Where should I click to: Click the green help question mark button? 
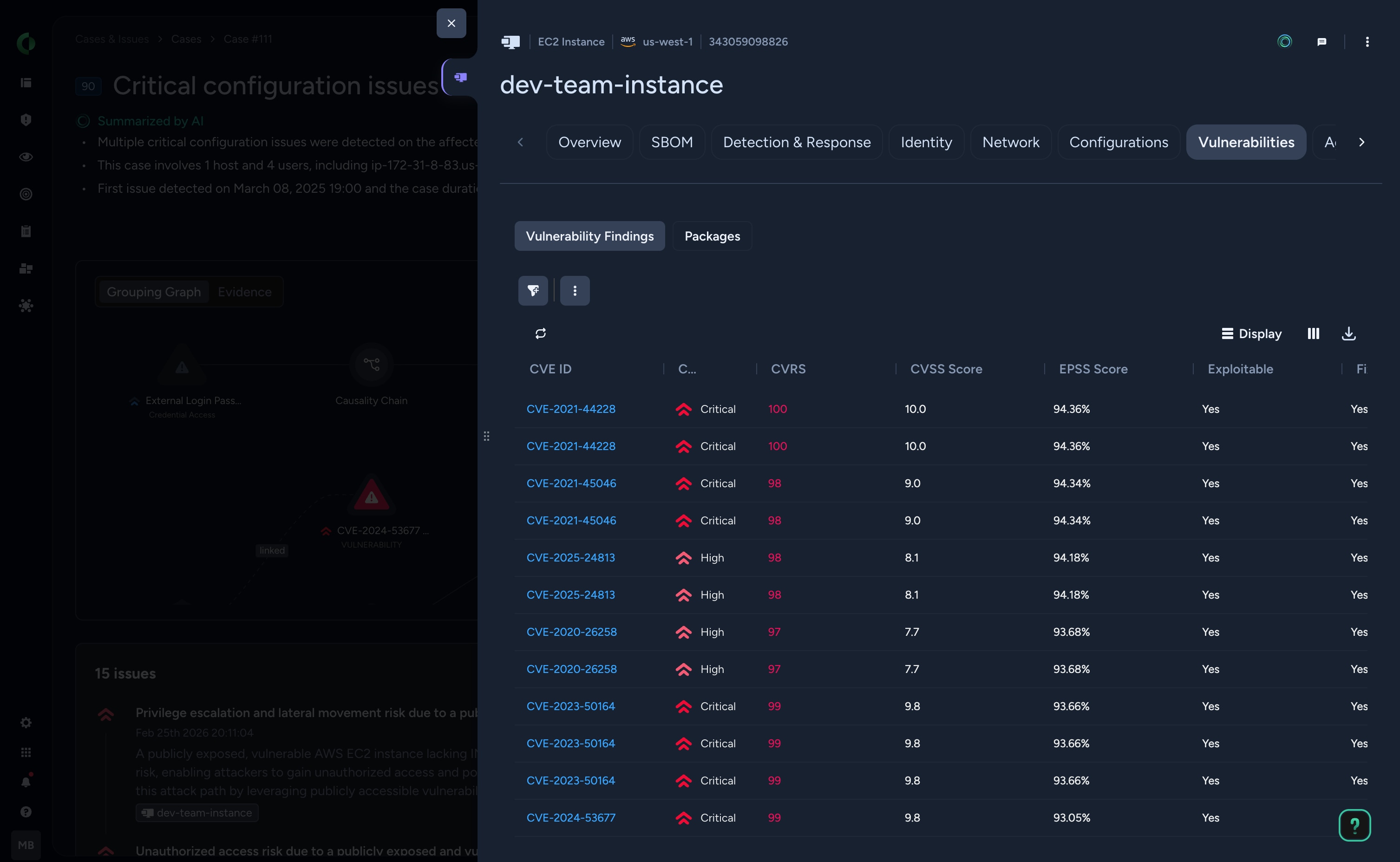(1354, 825)
